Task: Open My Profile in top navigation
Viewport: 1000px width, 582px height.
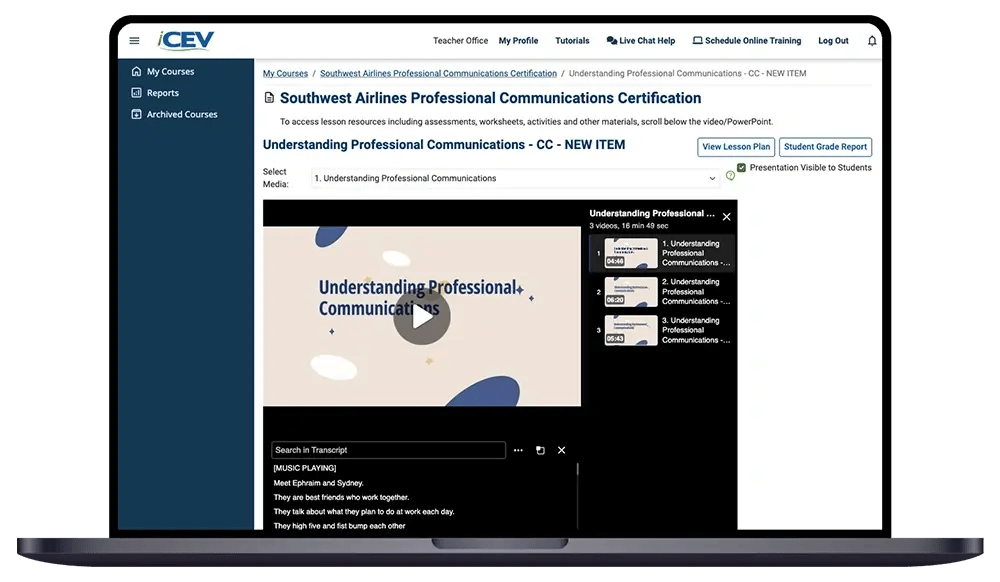Action: [x=518, y=41]
